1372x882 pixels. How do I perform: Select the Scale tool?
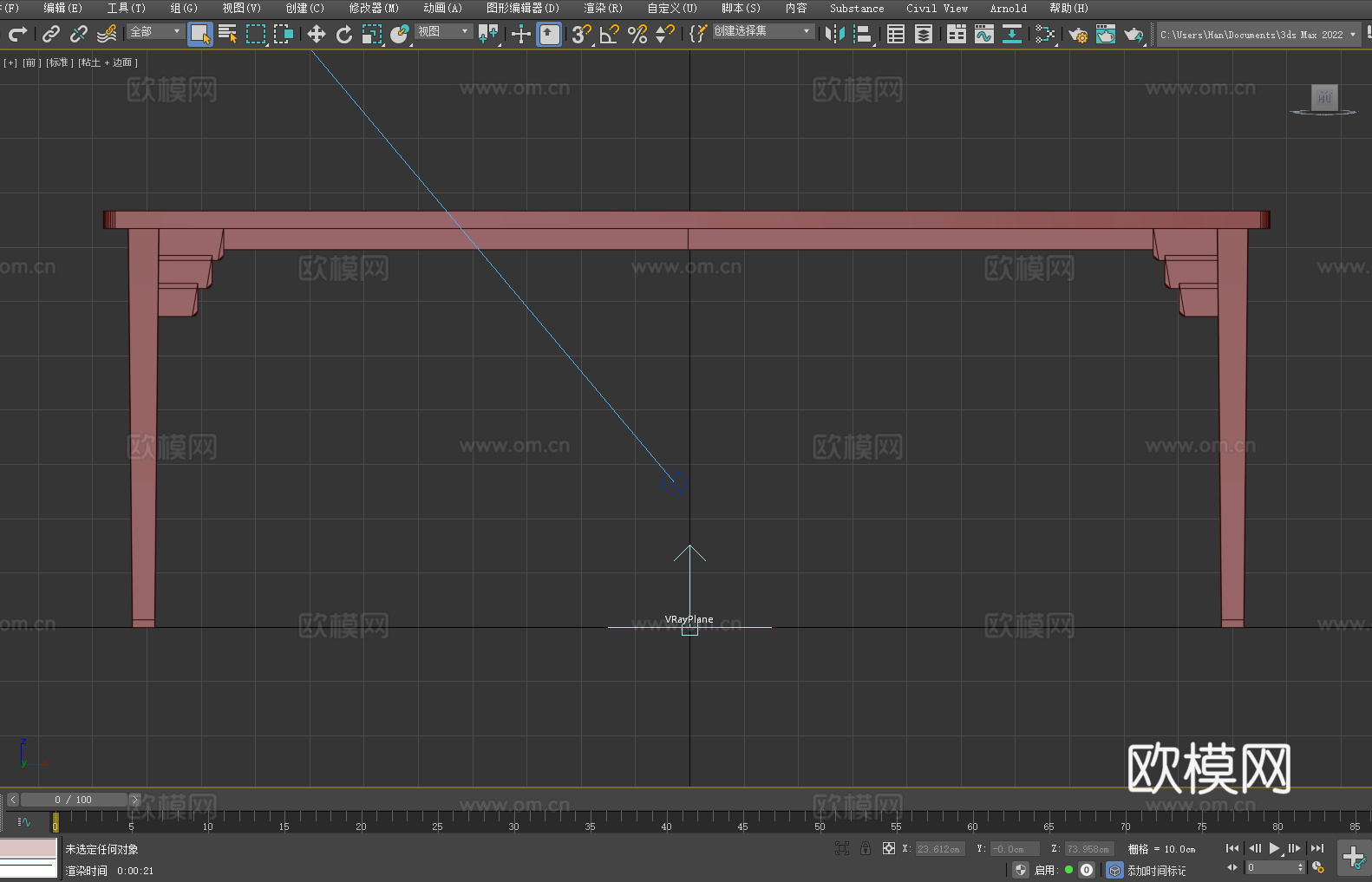point(372,34)
